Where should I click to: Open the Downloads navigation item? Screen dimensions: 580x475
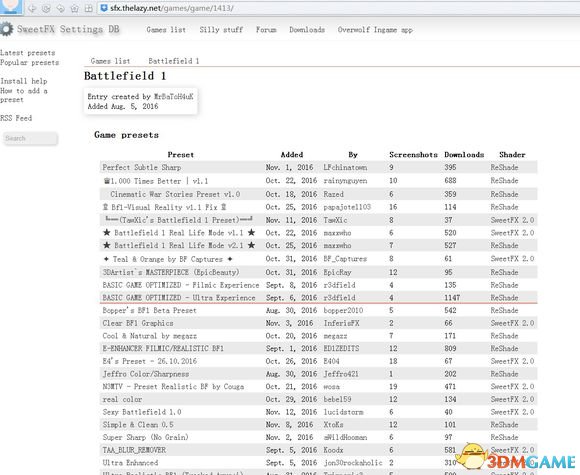pyautogui.click(x=307, y=30)
